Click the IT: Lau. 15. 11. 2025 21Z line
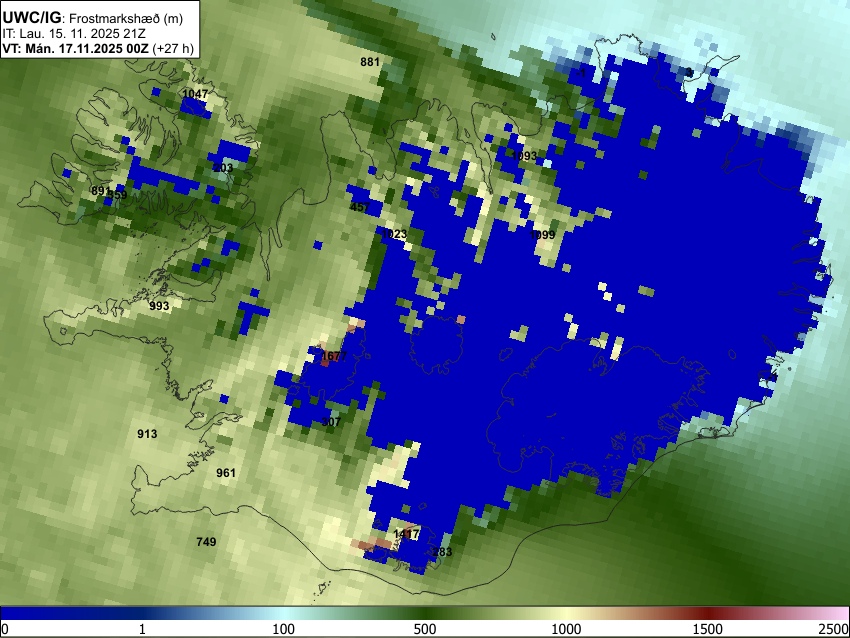 click(x=72, y=34)
